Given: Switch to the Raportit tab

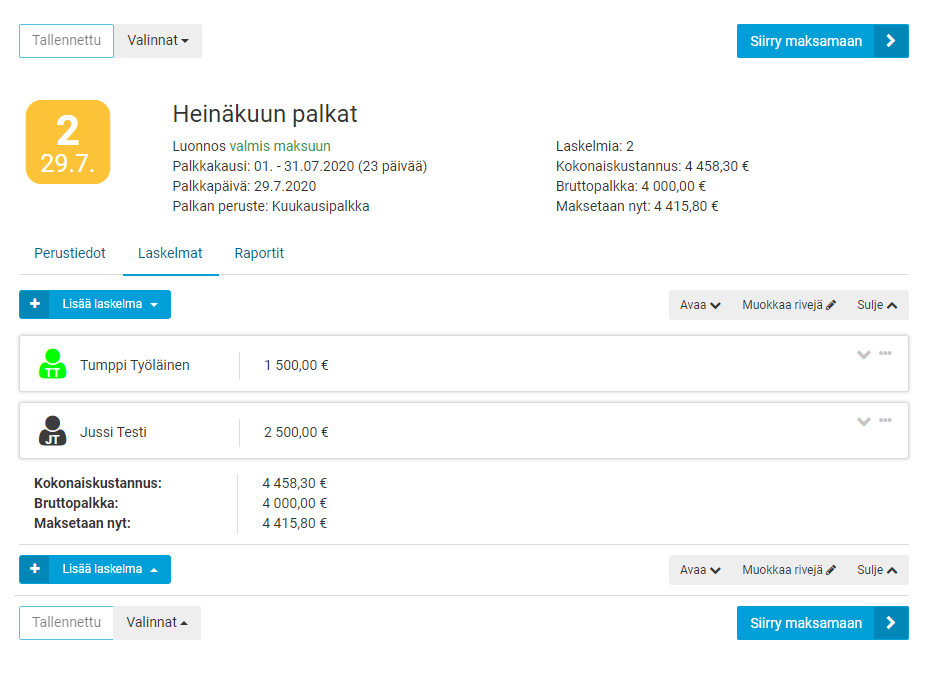Looking at the screenshot, I should point(259,253).
